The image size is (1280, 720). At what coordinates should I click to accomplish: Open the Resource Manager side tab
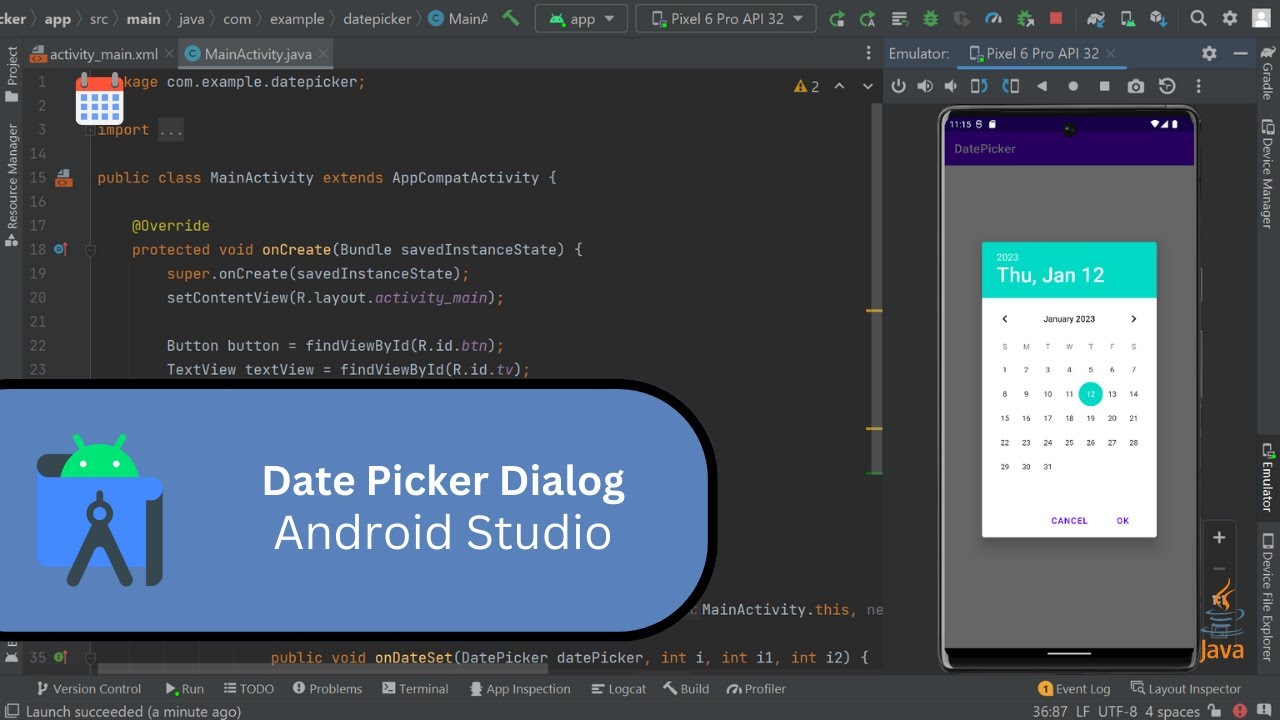tap(12, 185)
